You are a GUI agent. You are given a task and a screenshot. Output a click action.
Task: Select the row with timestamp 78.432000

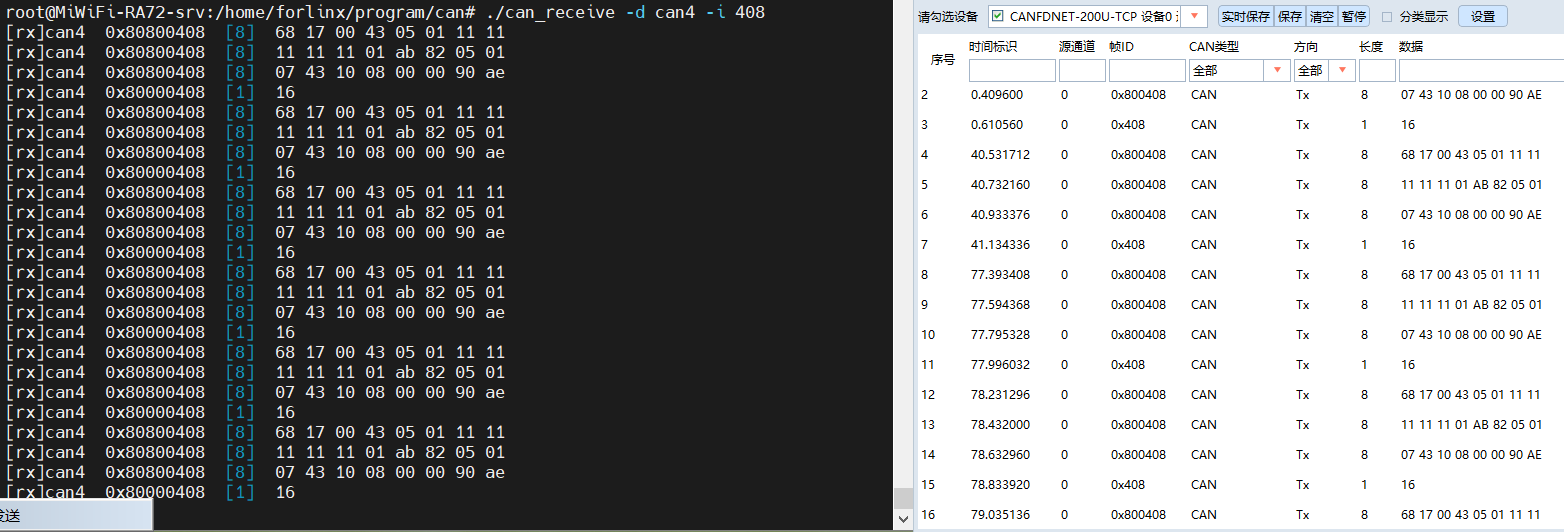tap(1240, 425)
